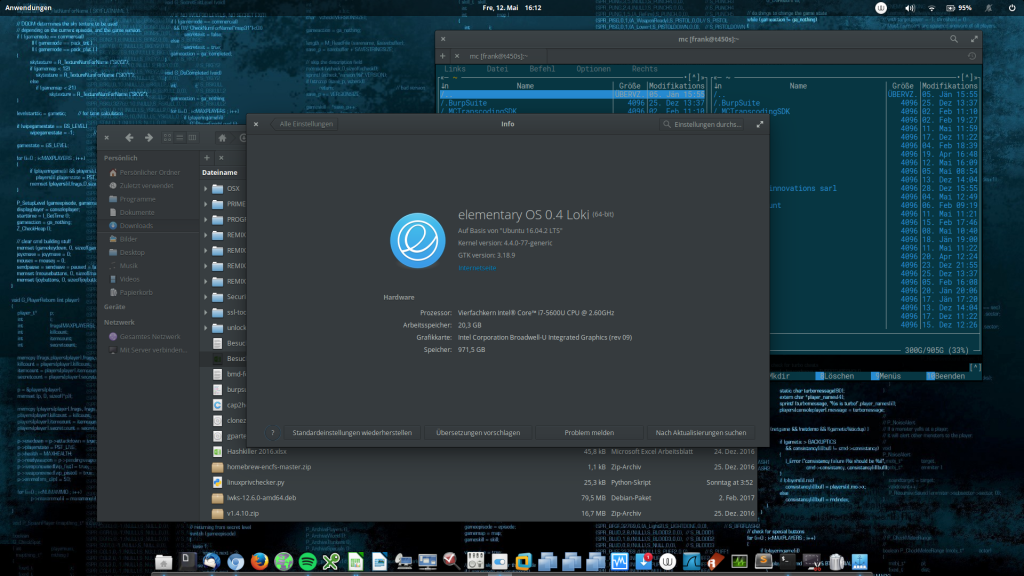Screen dimensions: 1024x576
Task: Click the volume indicator in top panel
Action: point(910,8)
